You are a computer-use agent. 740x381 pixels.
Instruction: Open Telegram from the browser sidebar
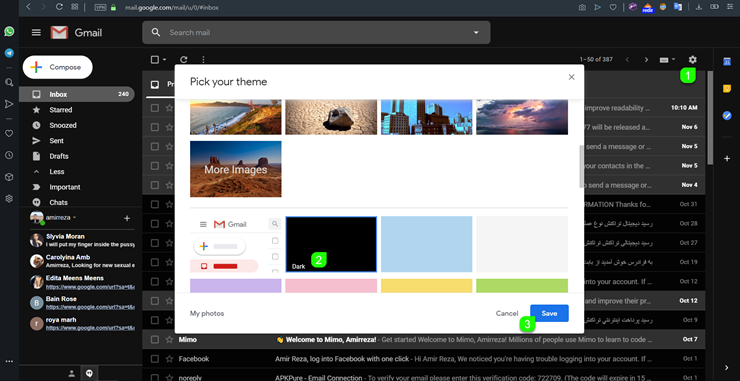9,53
